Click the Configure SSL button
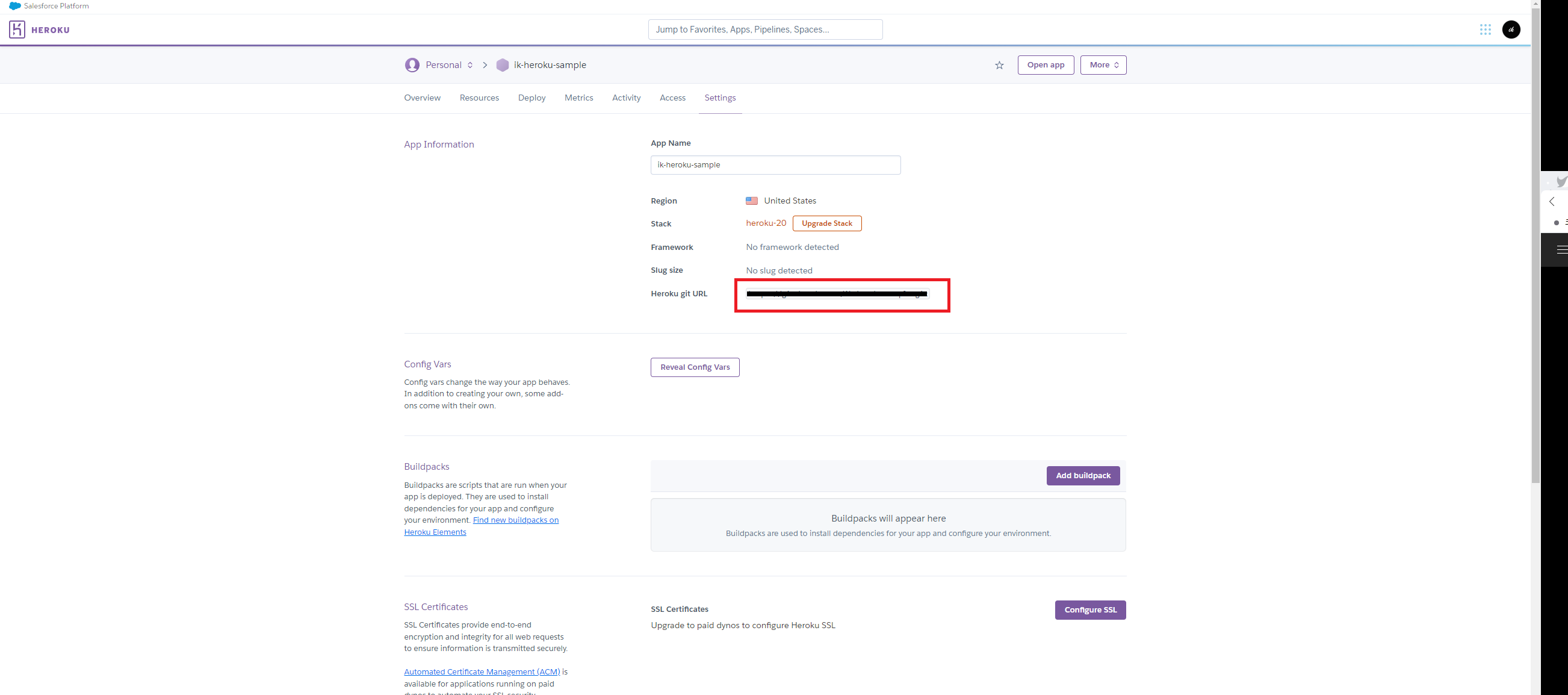The width and height of the screenshot is (1568, 695). tap(1089, 609)
